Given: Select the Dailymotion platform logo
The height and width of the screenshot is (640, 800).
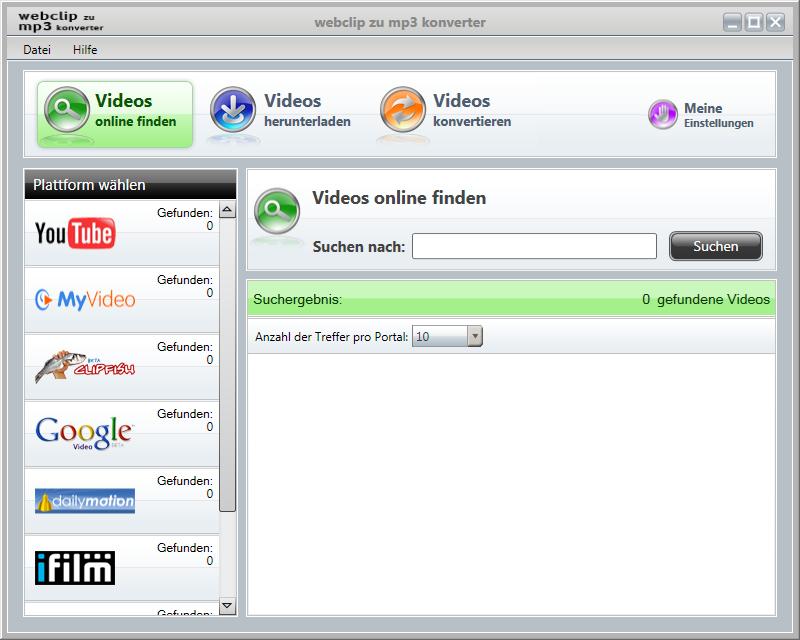Looking at the screenshot, I should (x=85, y=501).
